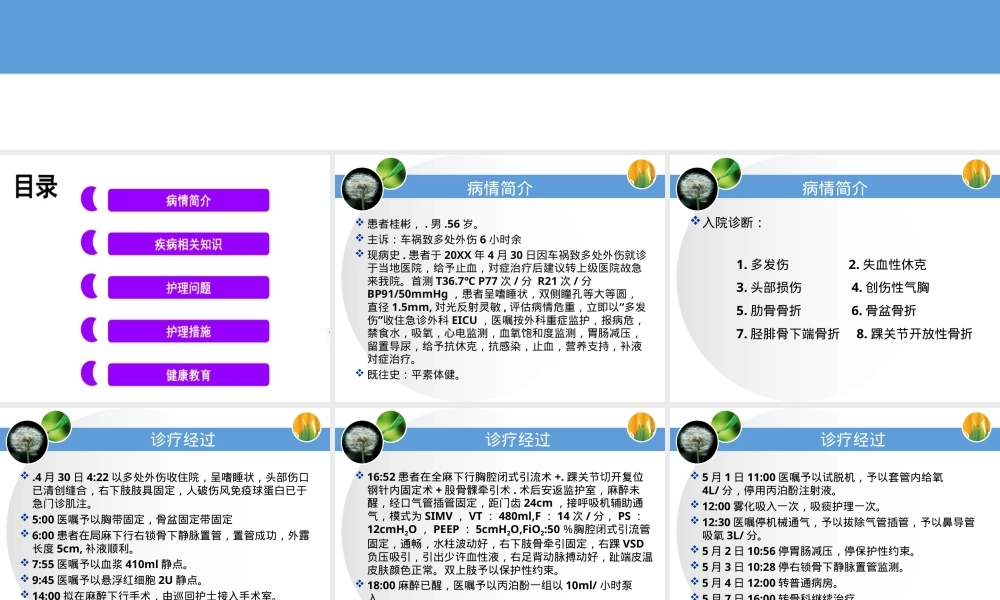Click the purple 病情简介 button in the 目录 slide
The height and width of the screenshot is (600, 1000).
pyautogui.click(x=188, y=200)
